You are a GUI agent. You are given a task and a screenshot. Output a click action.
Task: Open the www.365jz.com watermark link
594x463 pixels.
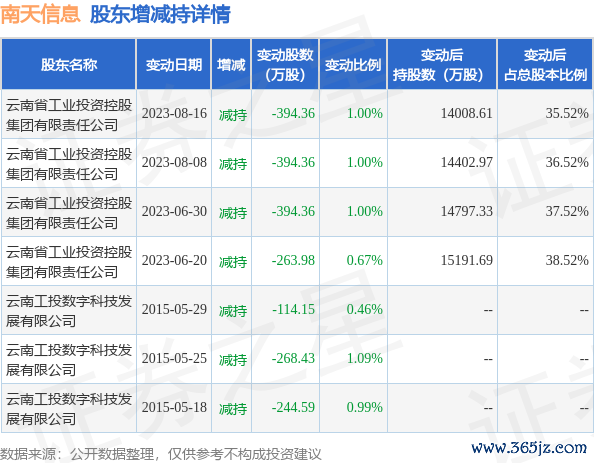pos(529,448)
